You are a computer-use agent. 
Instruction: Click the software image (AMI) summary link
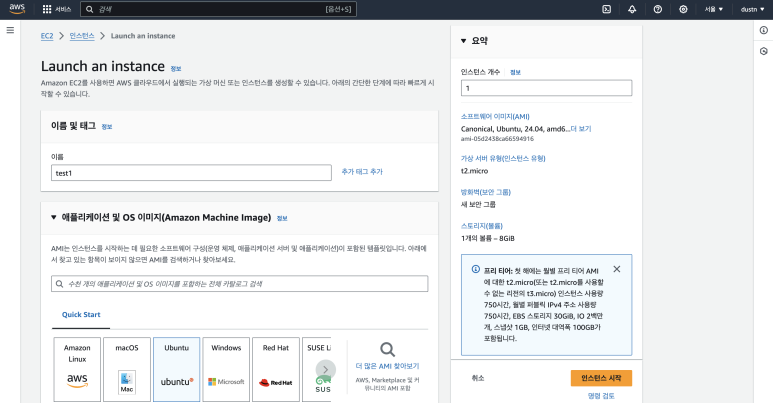click(x=495, y=116)
